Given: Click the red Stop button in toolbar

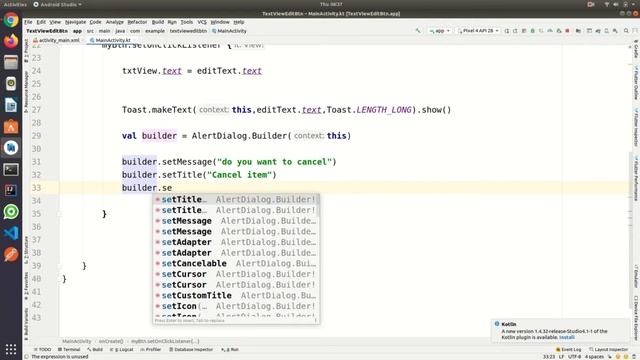Looking at the screenshot, I should click(567, 31).
